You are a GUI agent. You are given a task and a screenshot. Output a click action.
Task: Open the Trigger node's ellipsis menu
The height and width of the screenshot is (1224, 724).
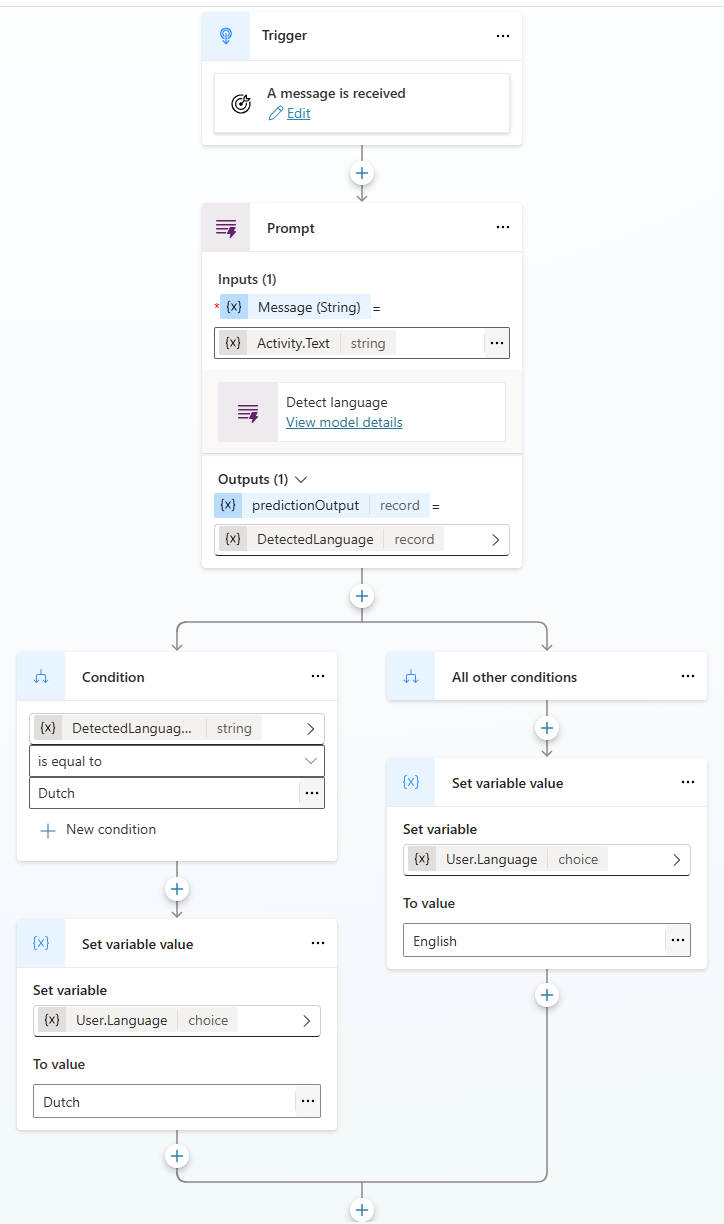coord(503,35)
